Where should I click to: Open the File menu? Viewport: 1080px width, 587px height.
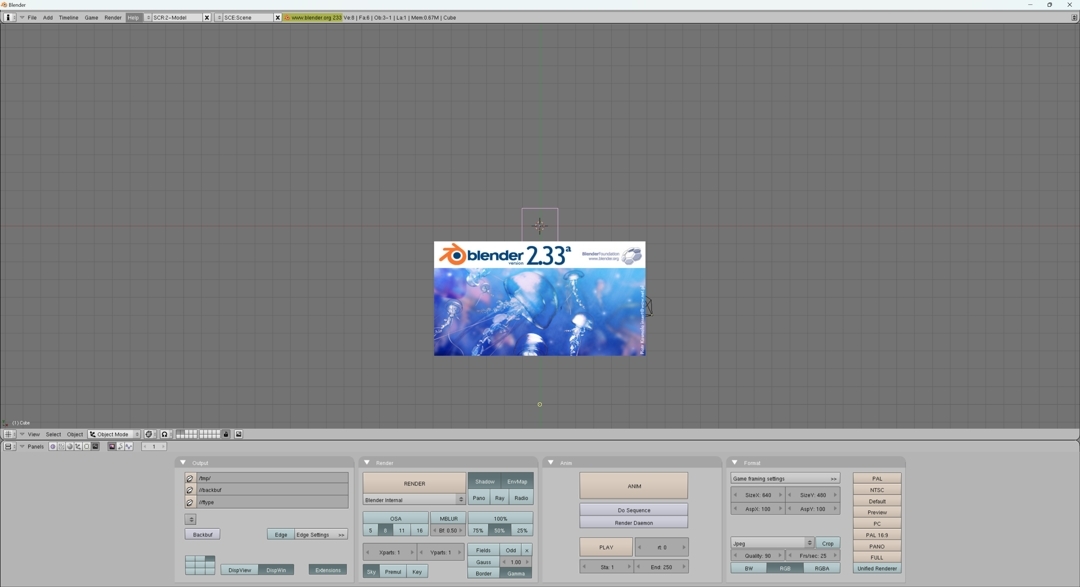point(32,17)
